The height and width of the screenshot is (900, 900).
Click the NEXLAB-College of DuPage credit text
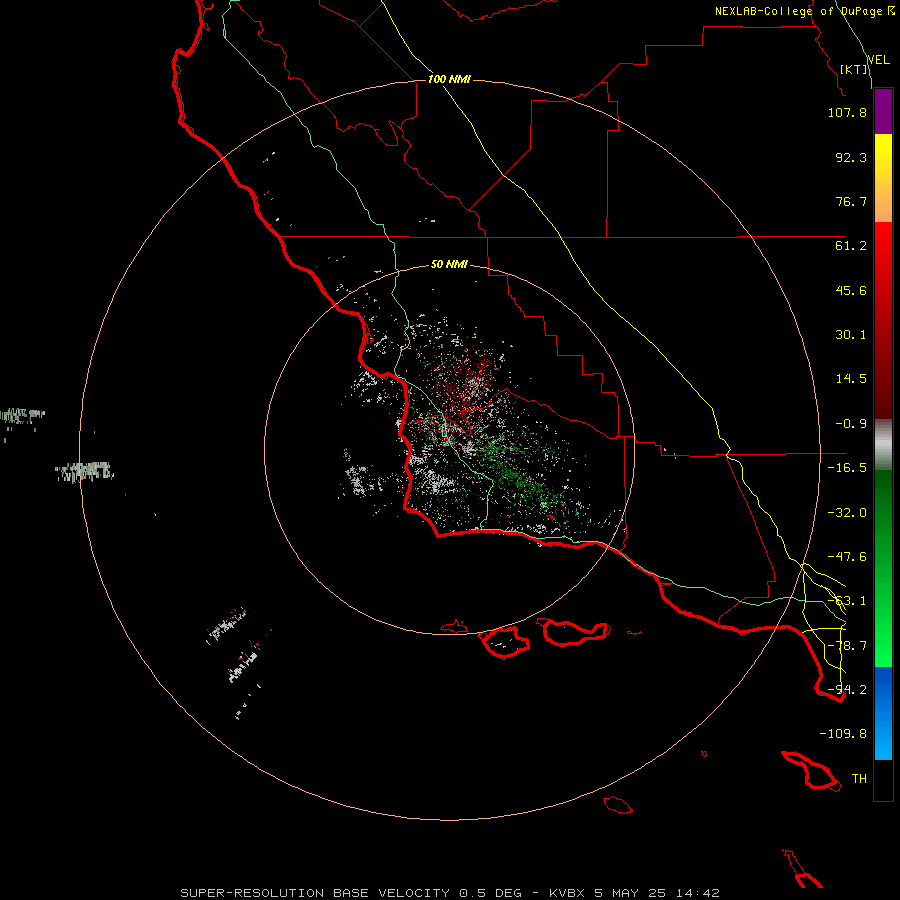click(798, 11)
